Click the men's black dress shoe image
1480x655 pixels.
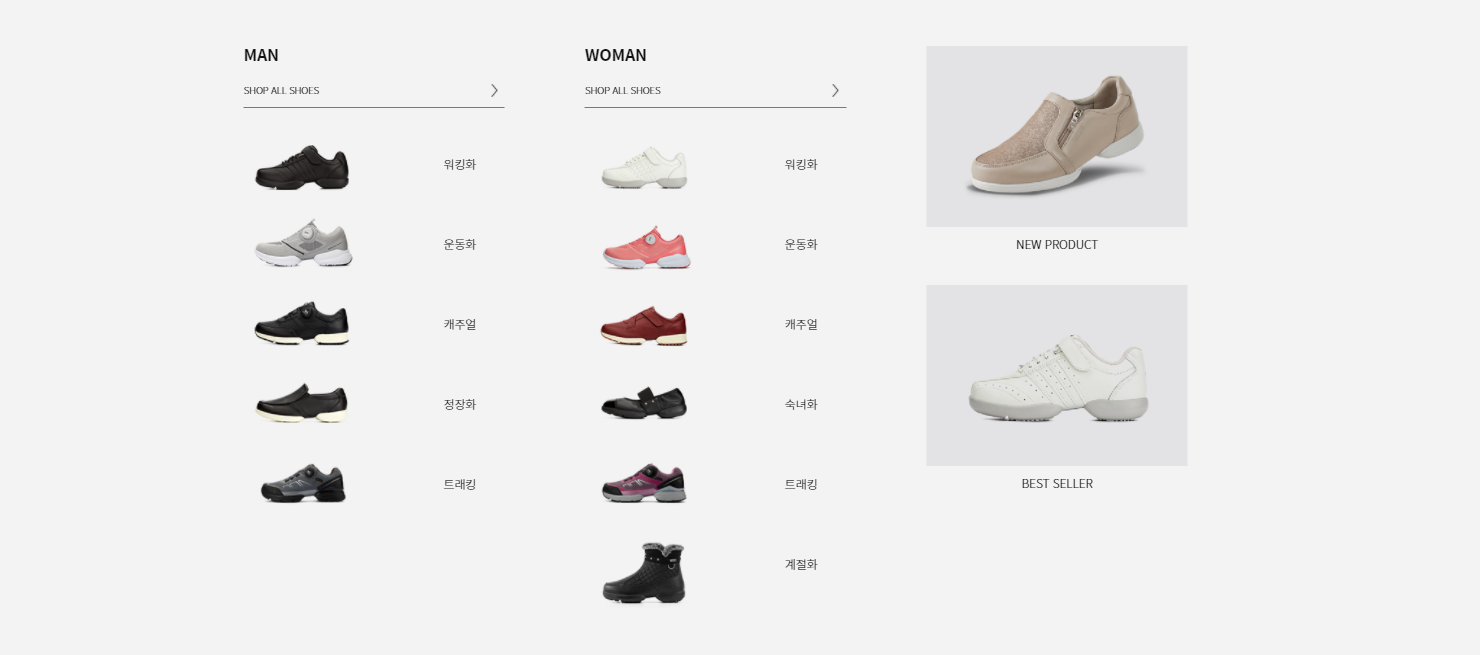302,403
